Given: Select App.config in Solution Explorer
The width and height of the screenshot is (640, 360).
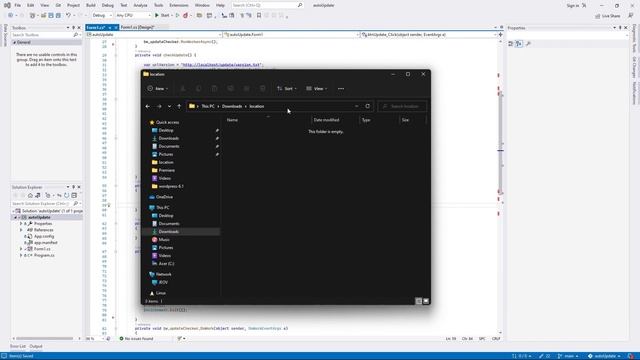Looking at the screenshot, I should pos(44,236).
